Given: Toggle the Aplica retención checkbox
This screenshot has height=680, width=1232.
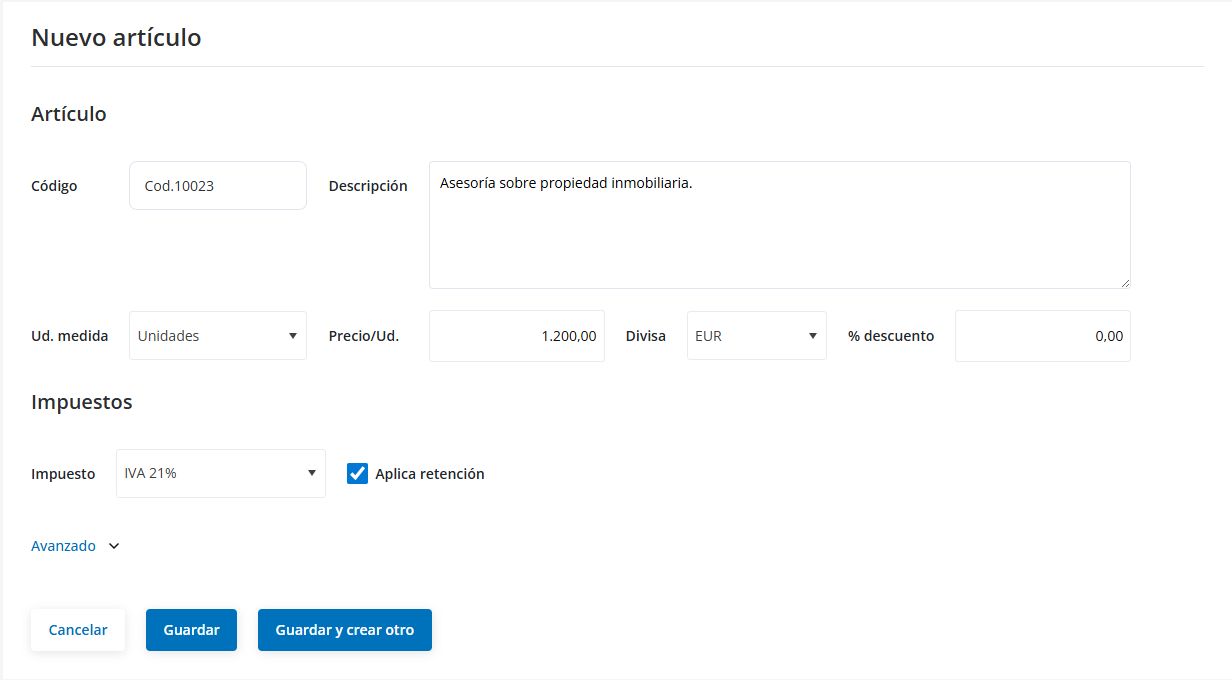Looking at the screenshot, I should (357, 473).
